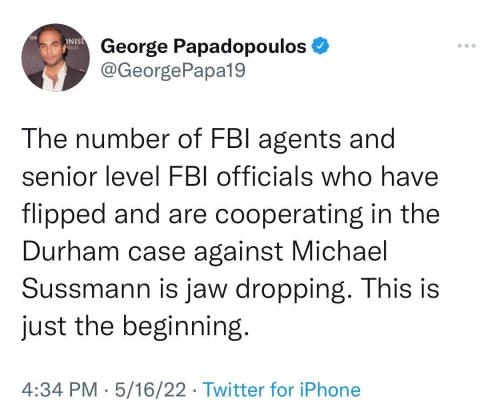This screenshot has height=400, width=500.
Task: Click the name Michael in the tweet
Action: click(x=340, y=251)
